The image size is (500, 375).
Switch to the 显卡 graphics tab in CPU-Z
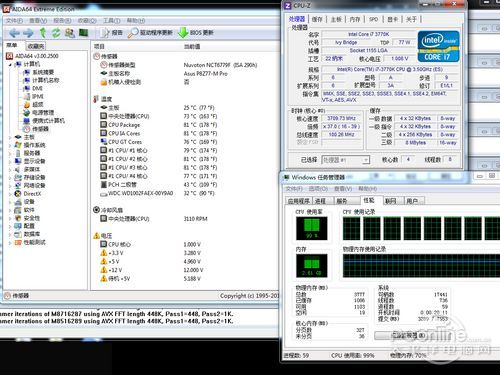(x=393, y=19)
